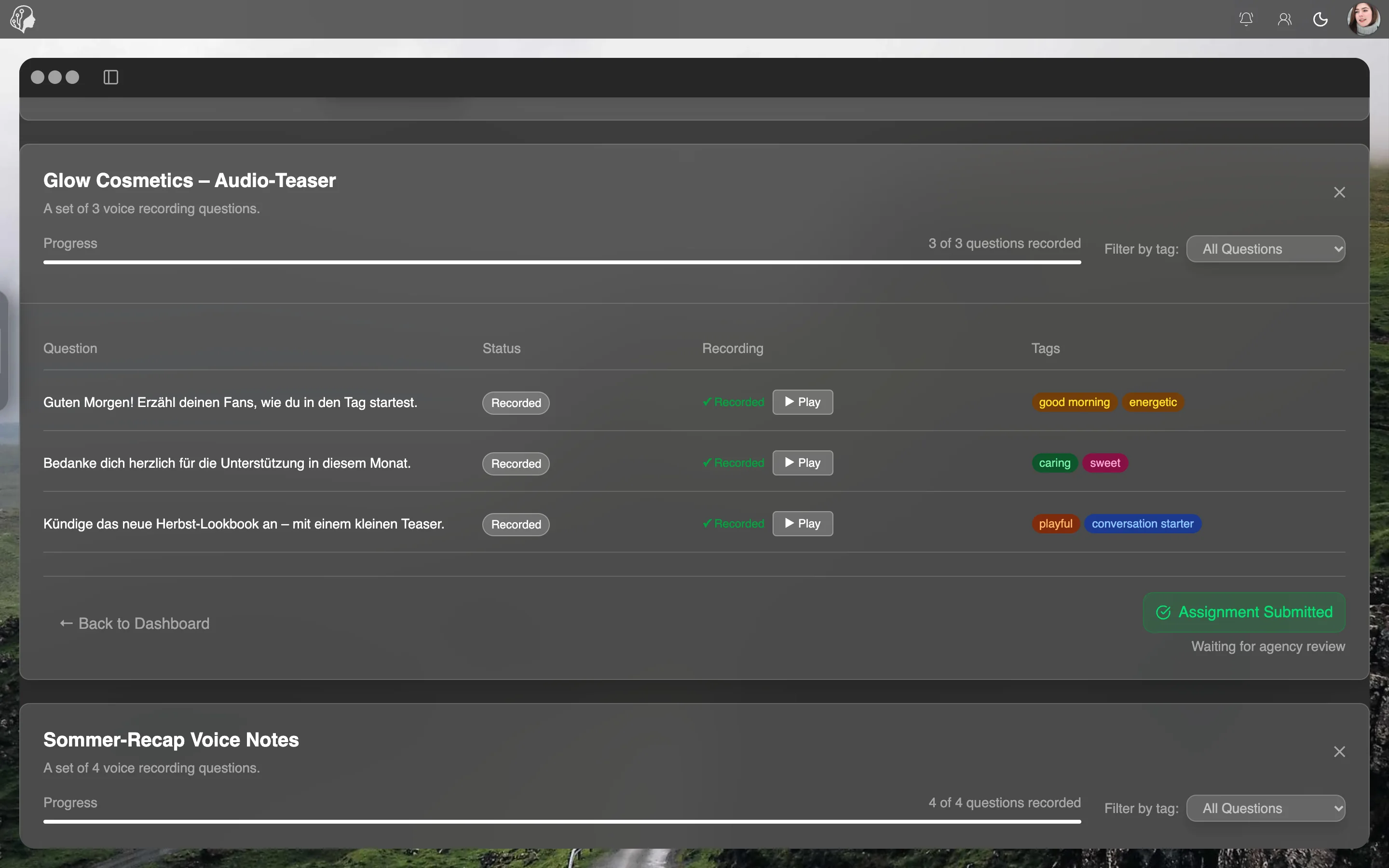Play the Bedanke dich herzlich recording
The width and height of the screenshot is (1389, 868).
click(x=803, y=463)
